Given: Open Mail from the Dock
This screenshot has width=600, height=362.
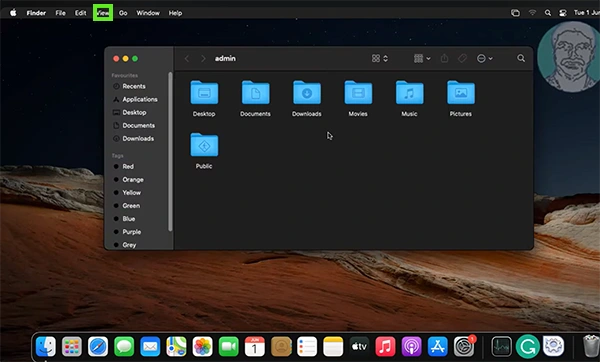Looking at the screenshot, I should click(150, 346).
